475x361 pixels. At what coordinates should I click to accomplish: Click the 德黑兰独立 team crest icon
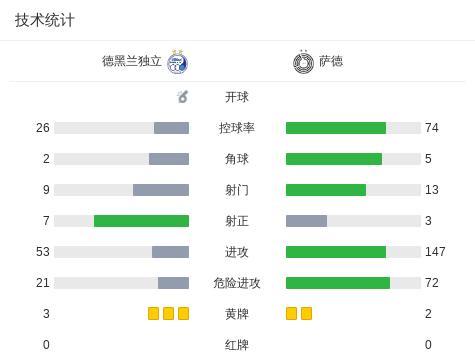(177, 62)
